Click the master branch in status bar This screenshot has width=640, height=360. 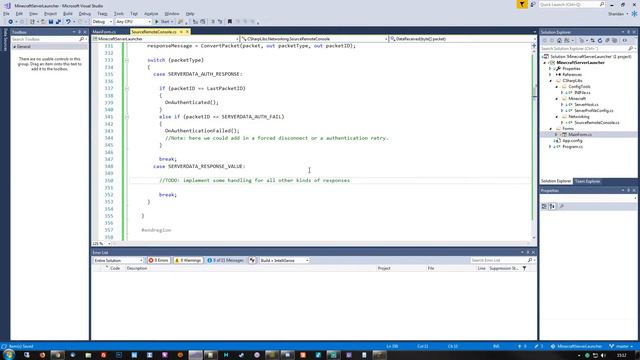[622, 346]
